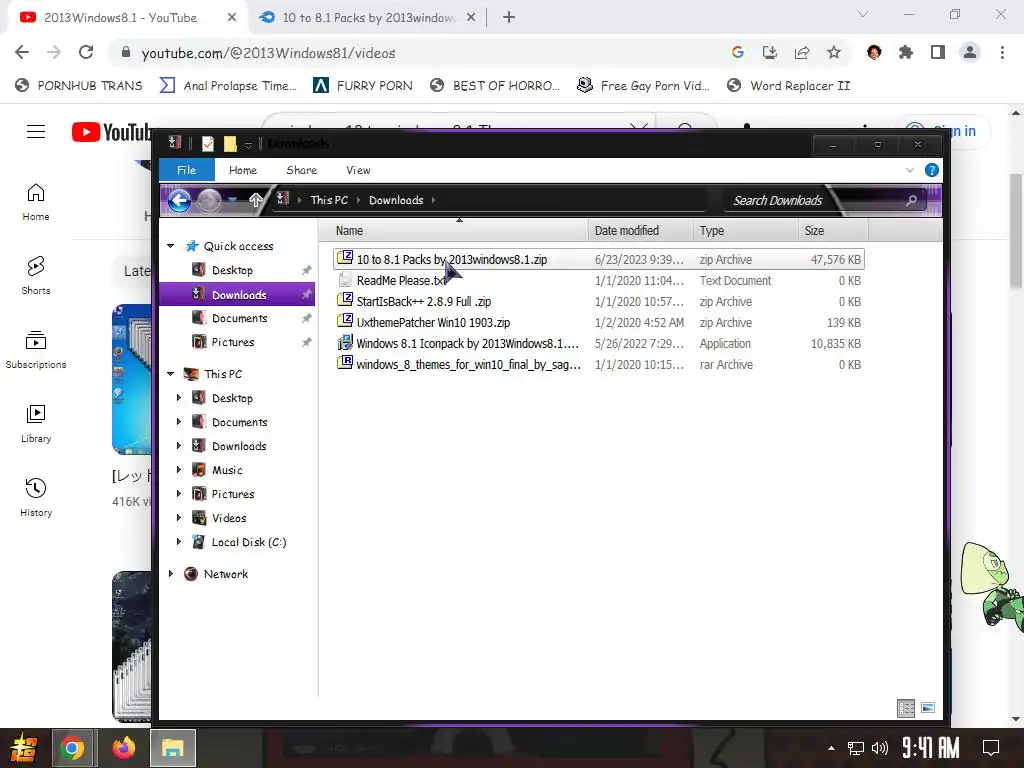Click Share this page icon in Chrome

(801, 52)
